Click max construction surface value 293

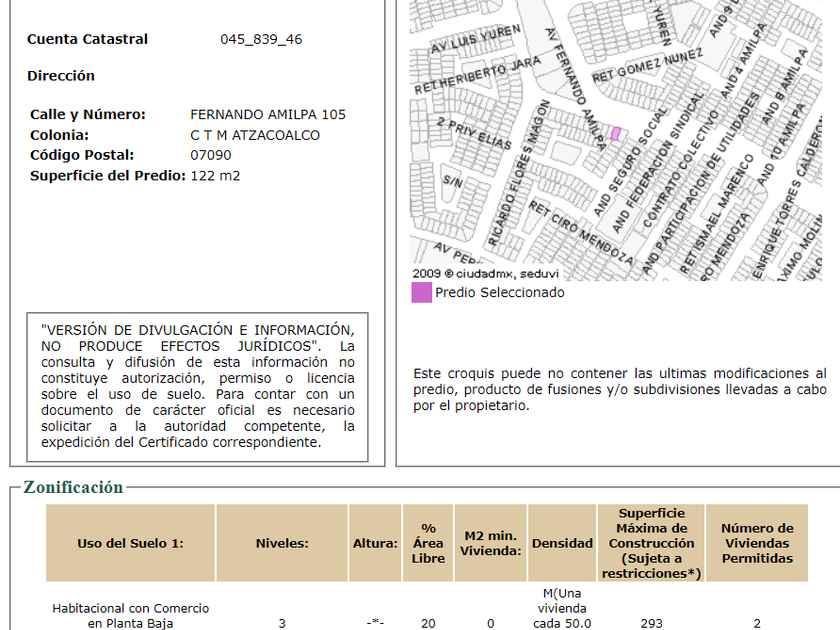[x=651, y=624]
